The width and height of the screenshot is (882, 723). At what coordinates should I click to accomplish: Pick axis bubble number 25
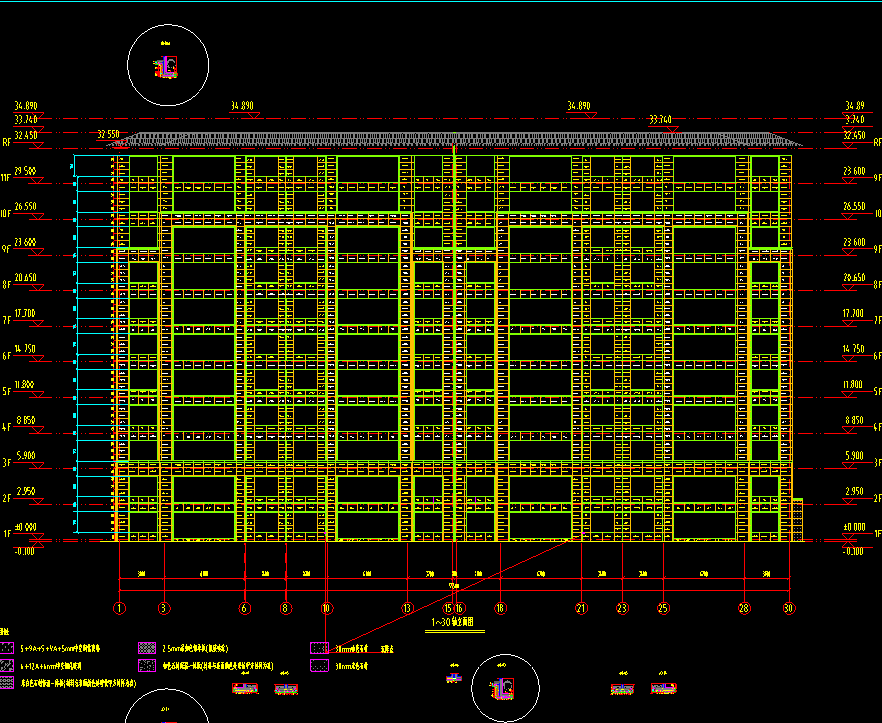tap(662, 608)
